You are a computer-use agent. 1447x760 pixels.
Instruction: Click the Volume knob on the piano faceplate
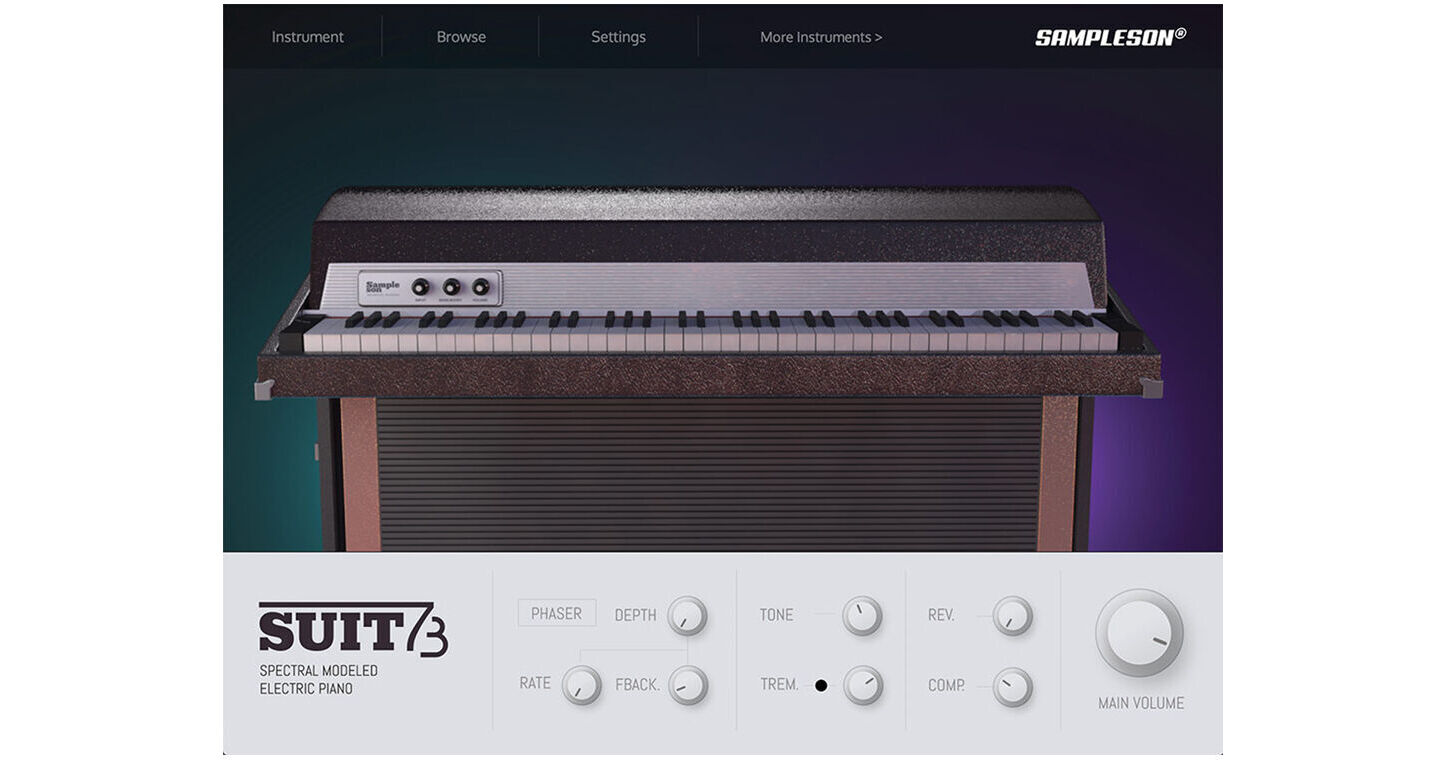(479, 287)
